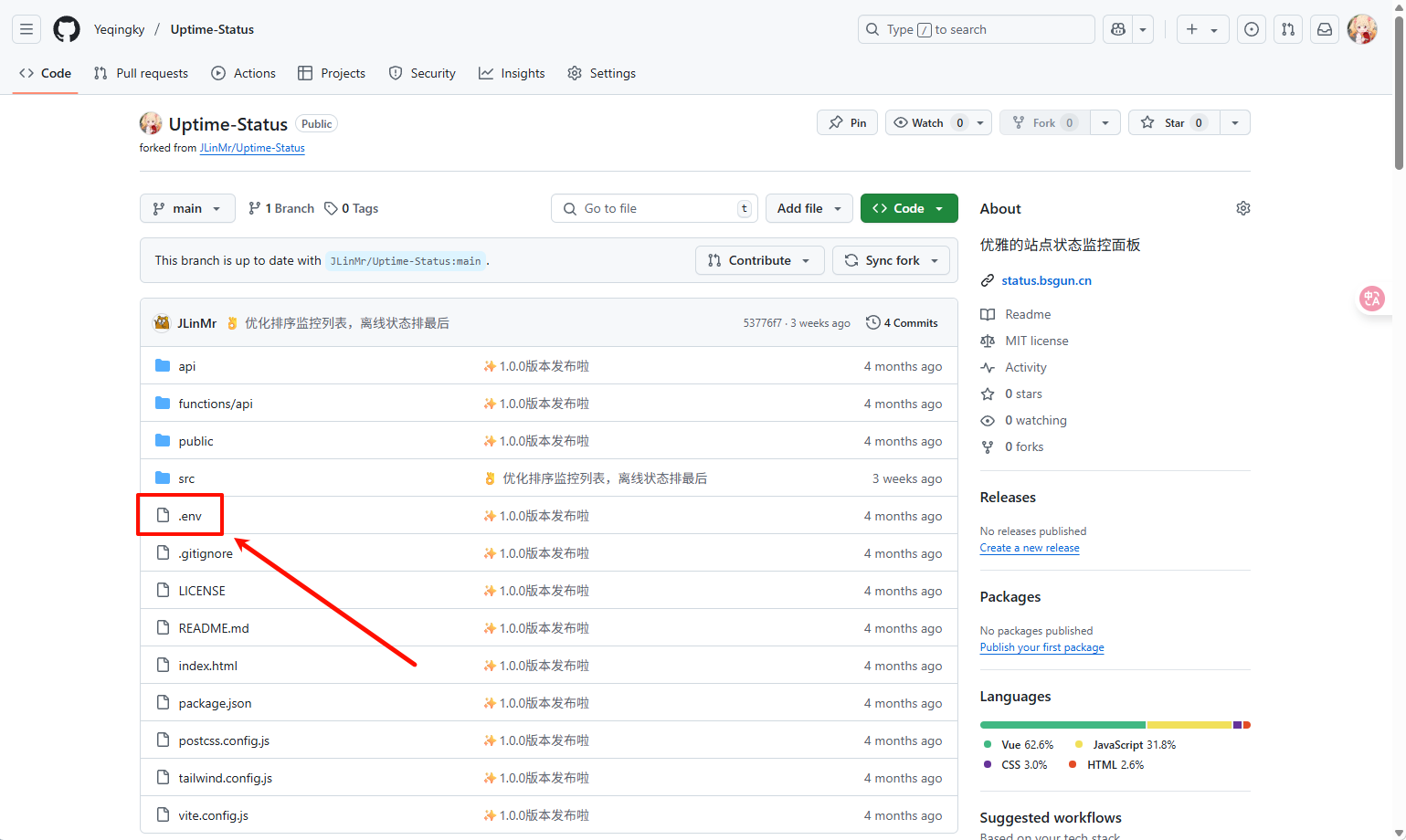Viewport: 1406px width, 840px height.
Task: Click the GitHub logo home icon
Action: pyautogui.click(x=67, y=29)
